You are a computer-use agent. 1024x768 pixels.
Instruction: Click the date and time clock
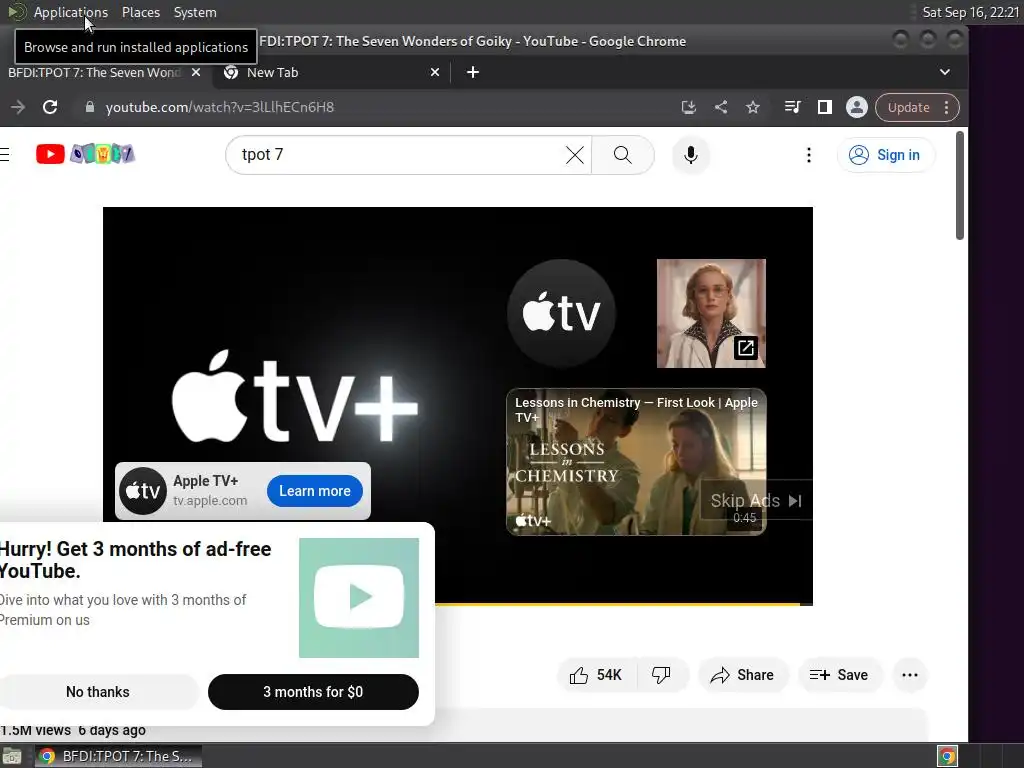coord(970,12)
